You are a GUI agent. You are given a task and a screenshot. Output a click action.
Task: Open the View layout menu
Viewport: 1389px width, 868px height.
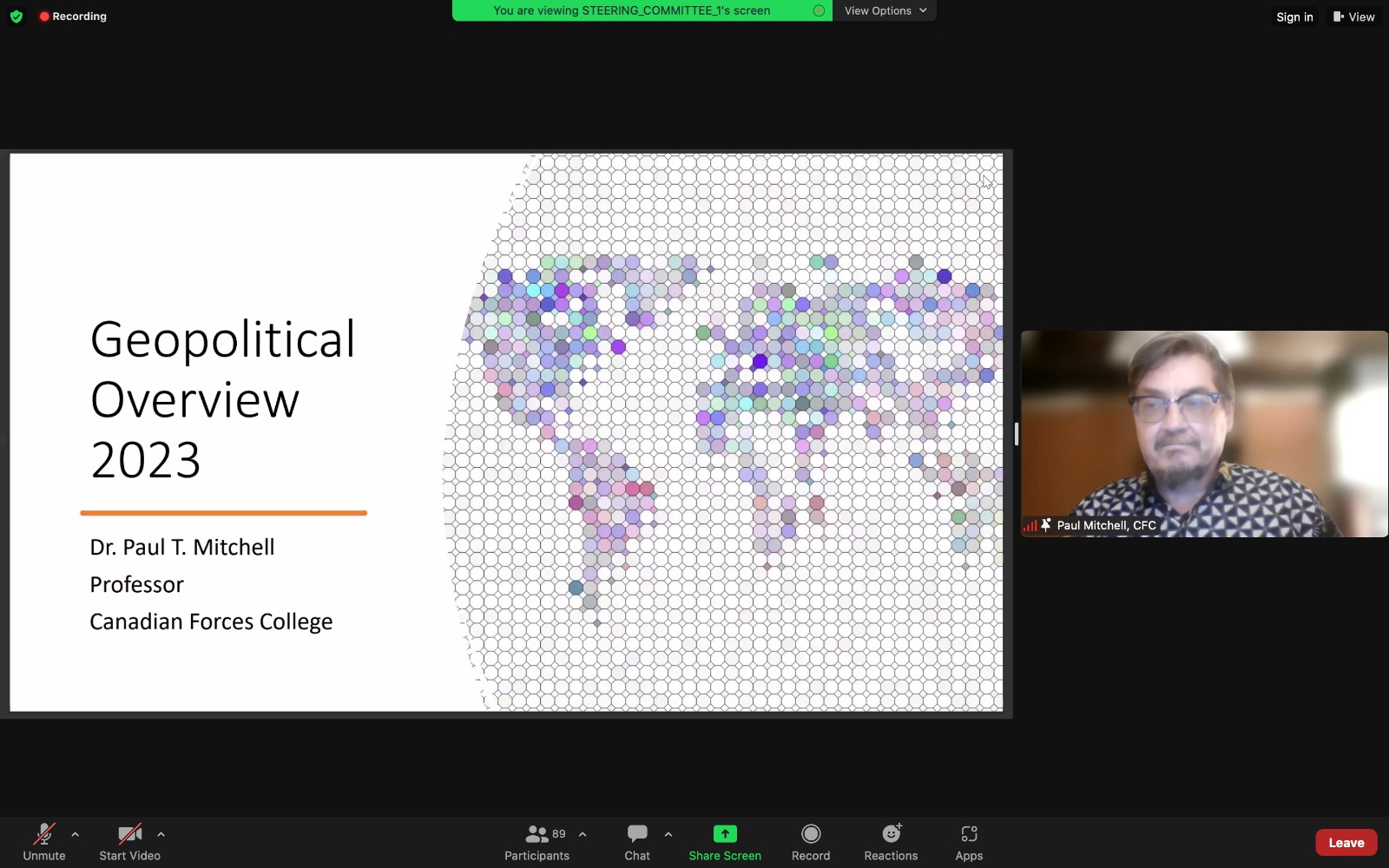1354,16
